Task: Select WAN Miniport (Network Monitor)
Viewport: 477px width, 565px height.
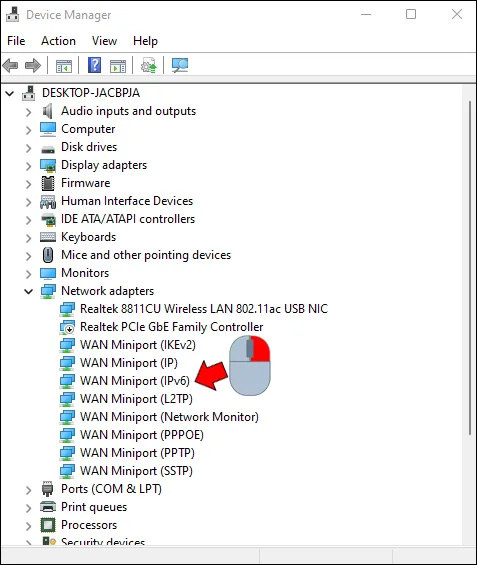Action: click(x=169, y=417)
